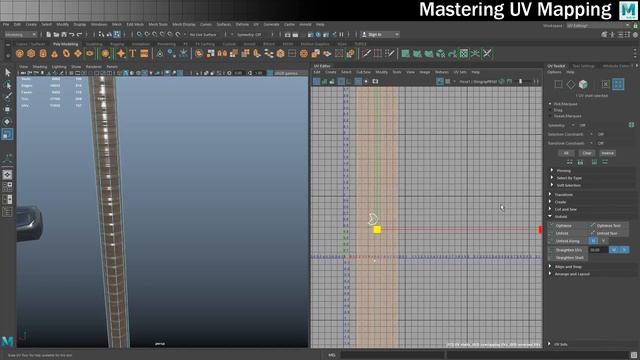Viewport: 640px width, 360px height.
Task: Open the Transform Constraint dropdown
Action: click(591, 143)
